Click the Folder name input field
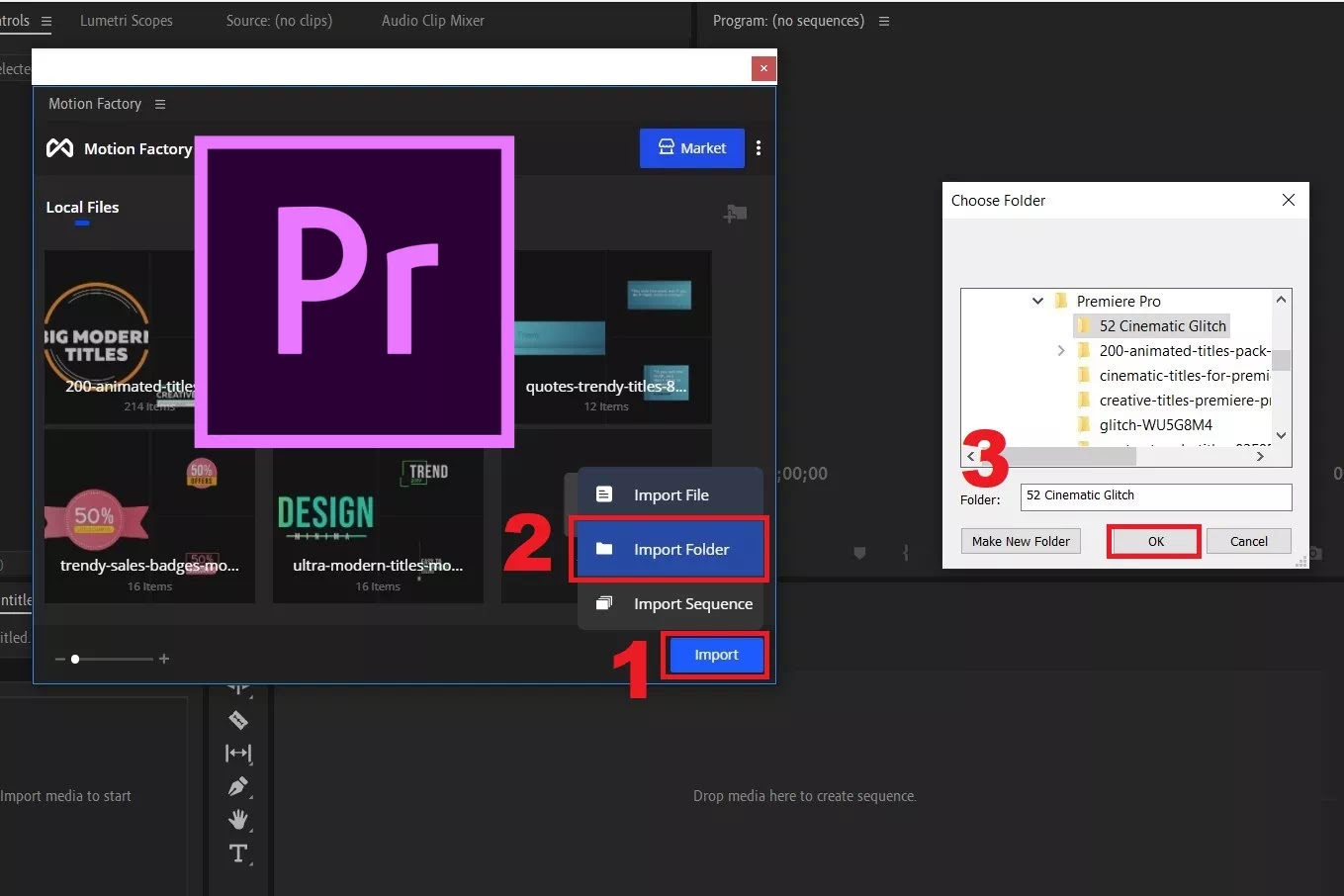Viewport: 1344px width, 896px height. (x=1156, y=496)
